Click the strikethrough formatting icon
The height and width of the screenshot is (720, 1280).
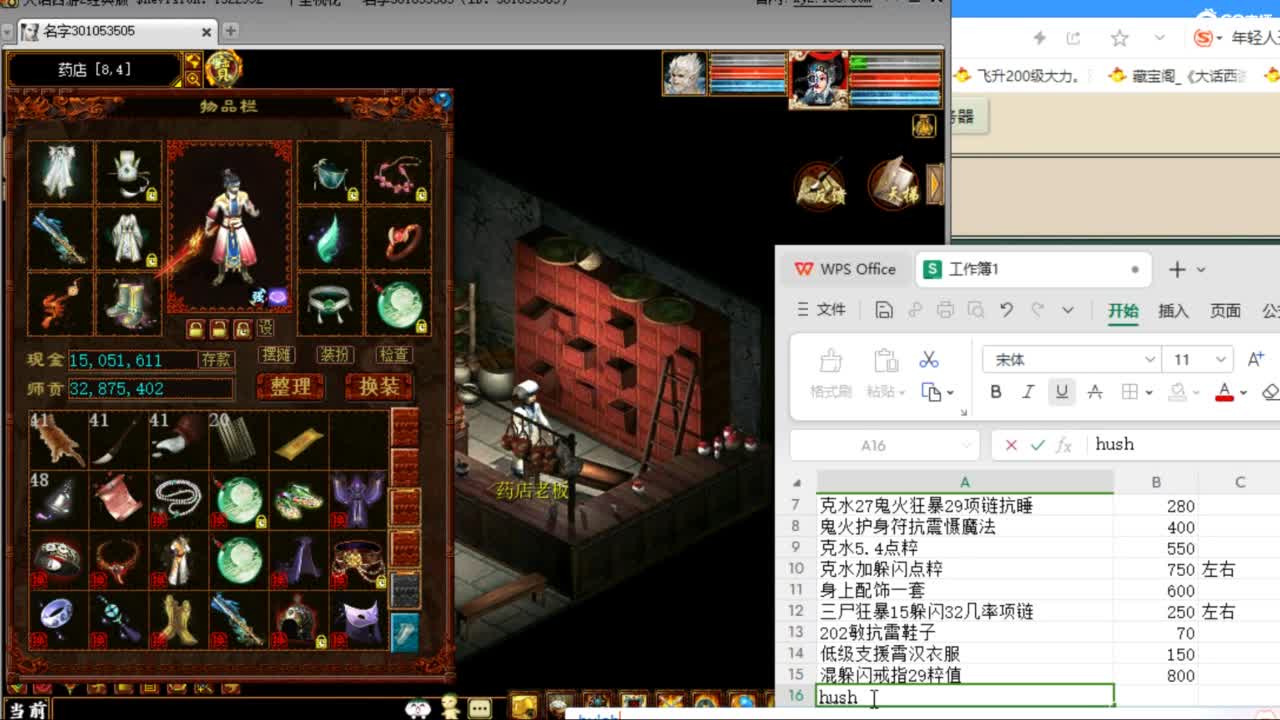click(1095, 392)
